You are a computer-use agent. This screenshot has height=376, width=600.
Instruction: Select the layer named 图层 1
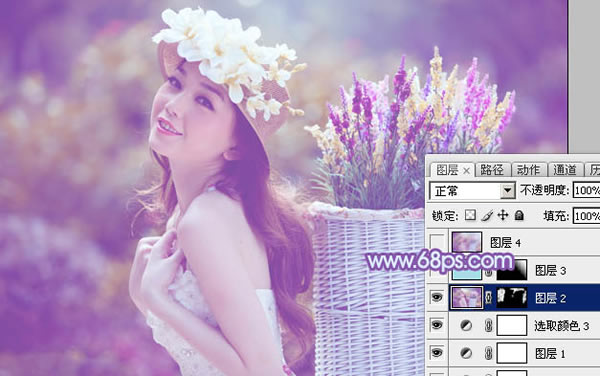point(550,353)
